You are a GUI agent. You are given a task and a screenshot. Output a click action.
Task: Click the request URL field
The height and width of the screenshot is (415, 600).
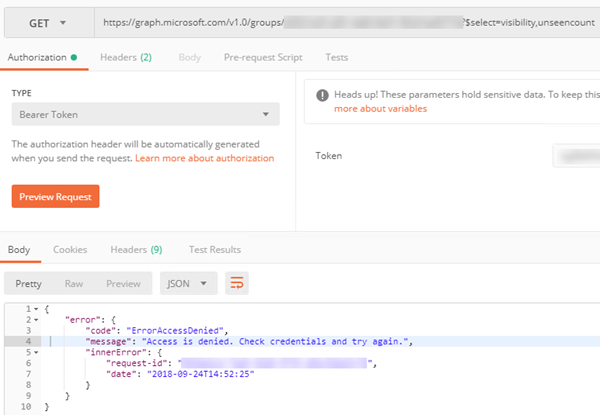(x=347, y=23)
